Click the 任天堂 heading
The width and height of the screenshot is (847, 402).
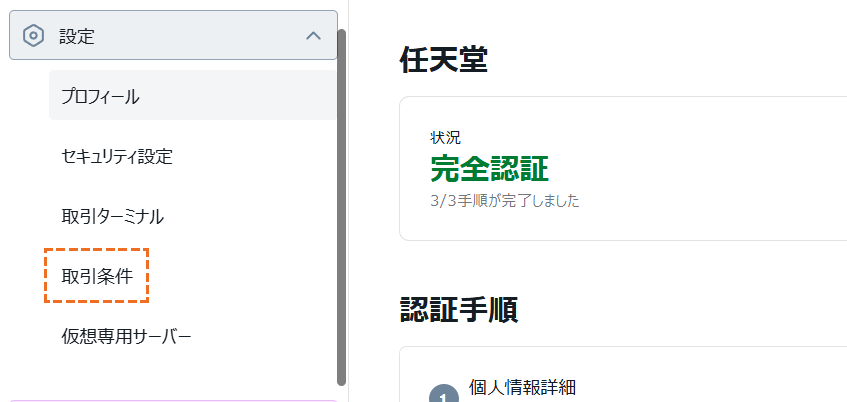[x=443, y=60]
